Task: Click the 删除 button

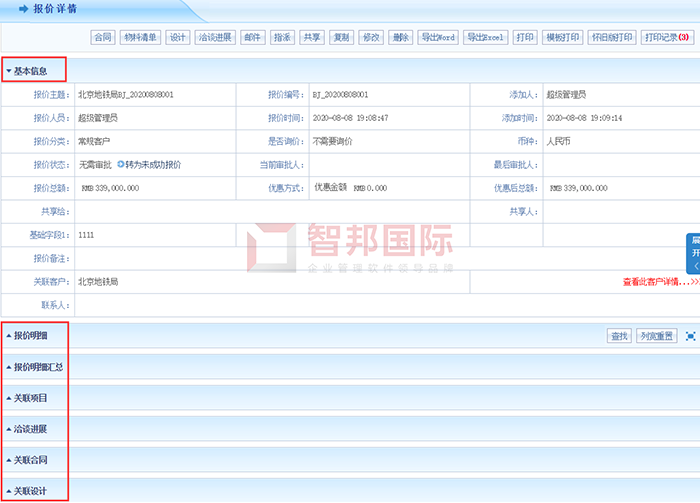Action: click(400, 37)
